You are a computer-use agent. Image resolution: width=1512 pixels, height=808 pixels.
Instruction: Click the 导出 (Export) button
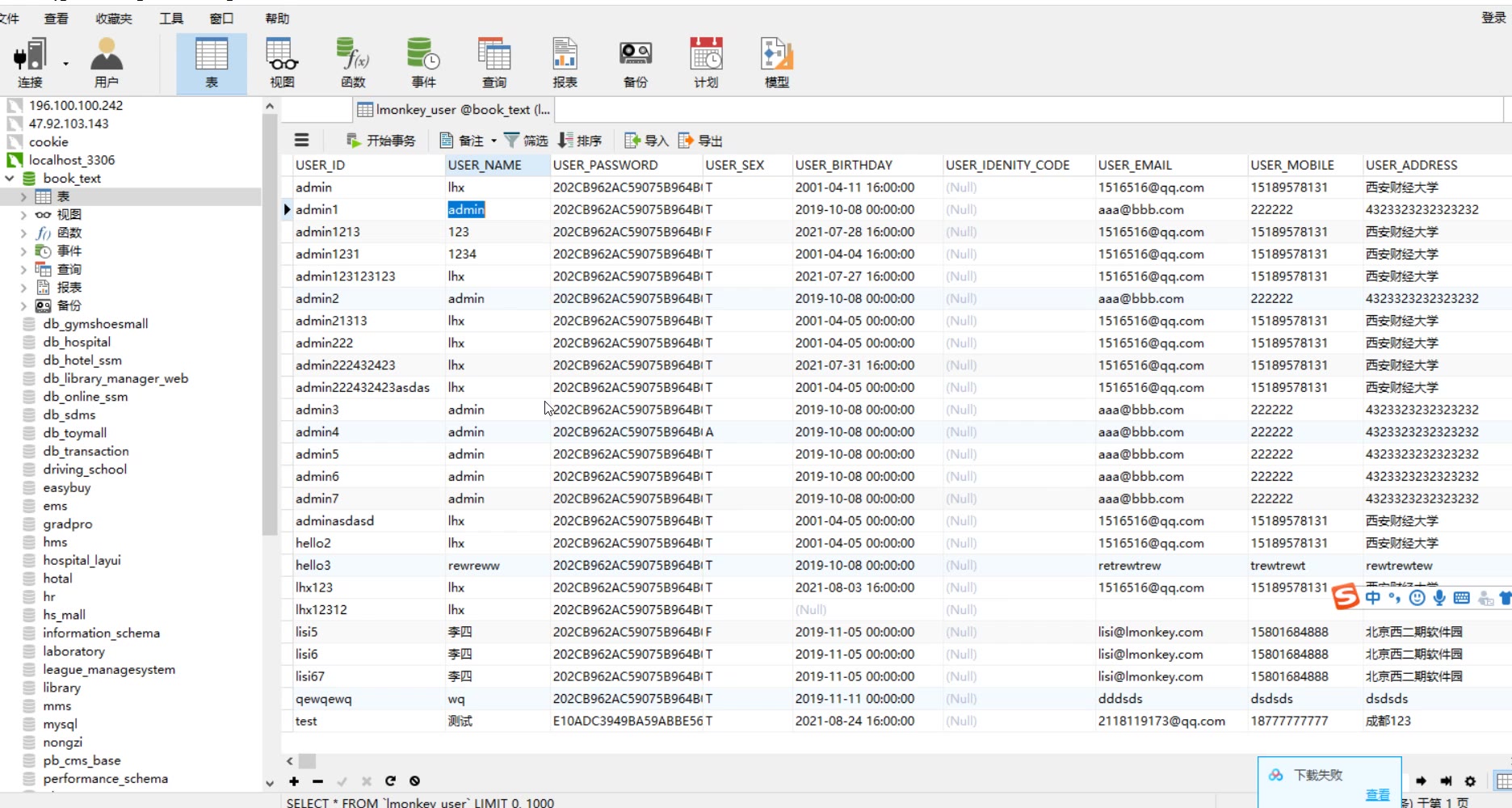point(700,141)
